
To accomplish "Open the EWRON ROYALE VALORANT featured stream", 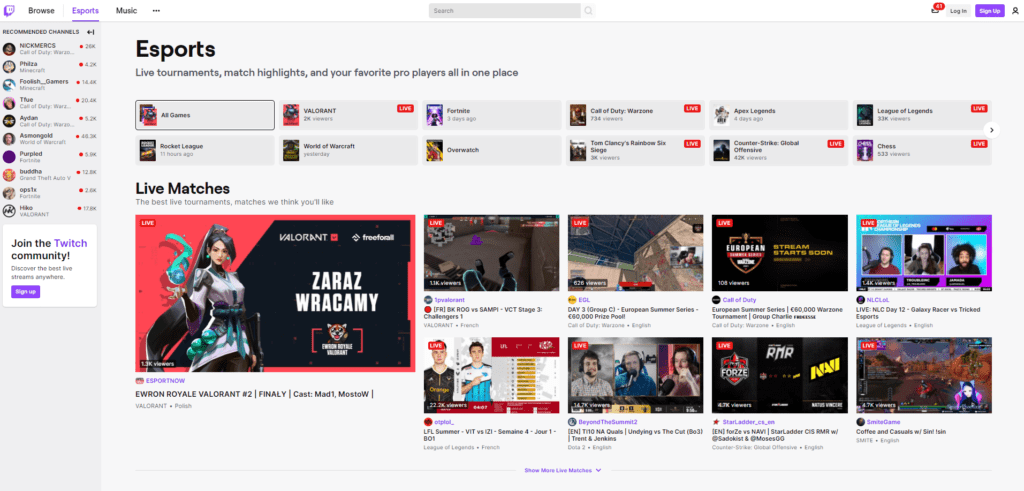I will click(x=275, y=293).
